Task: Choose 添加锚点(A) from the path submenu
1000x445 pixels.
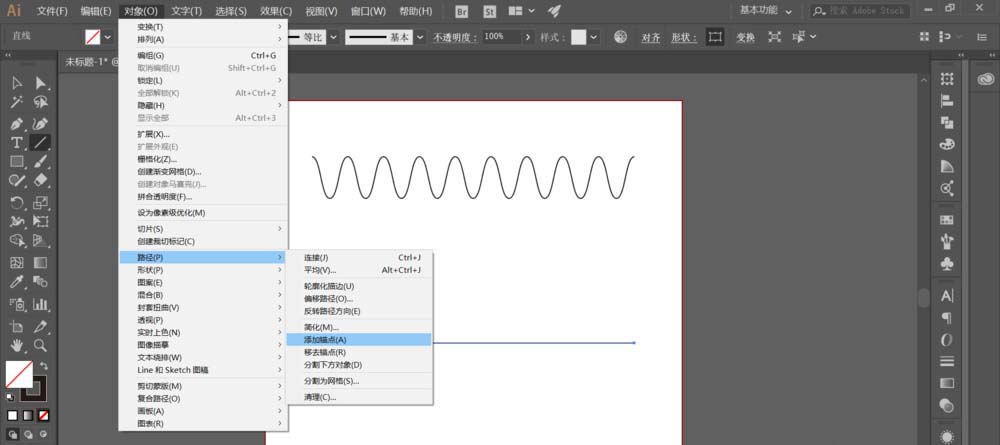Action: pos(358,340)
